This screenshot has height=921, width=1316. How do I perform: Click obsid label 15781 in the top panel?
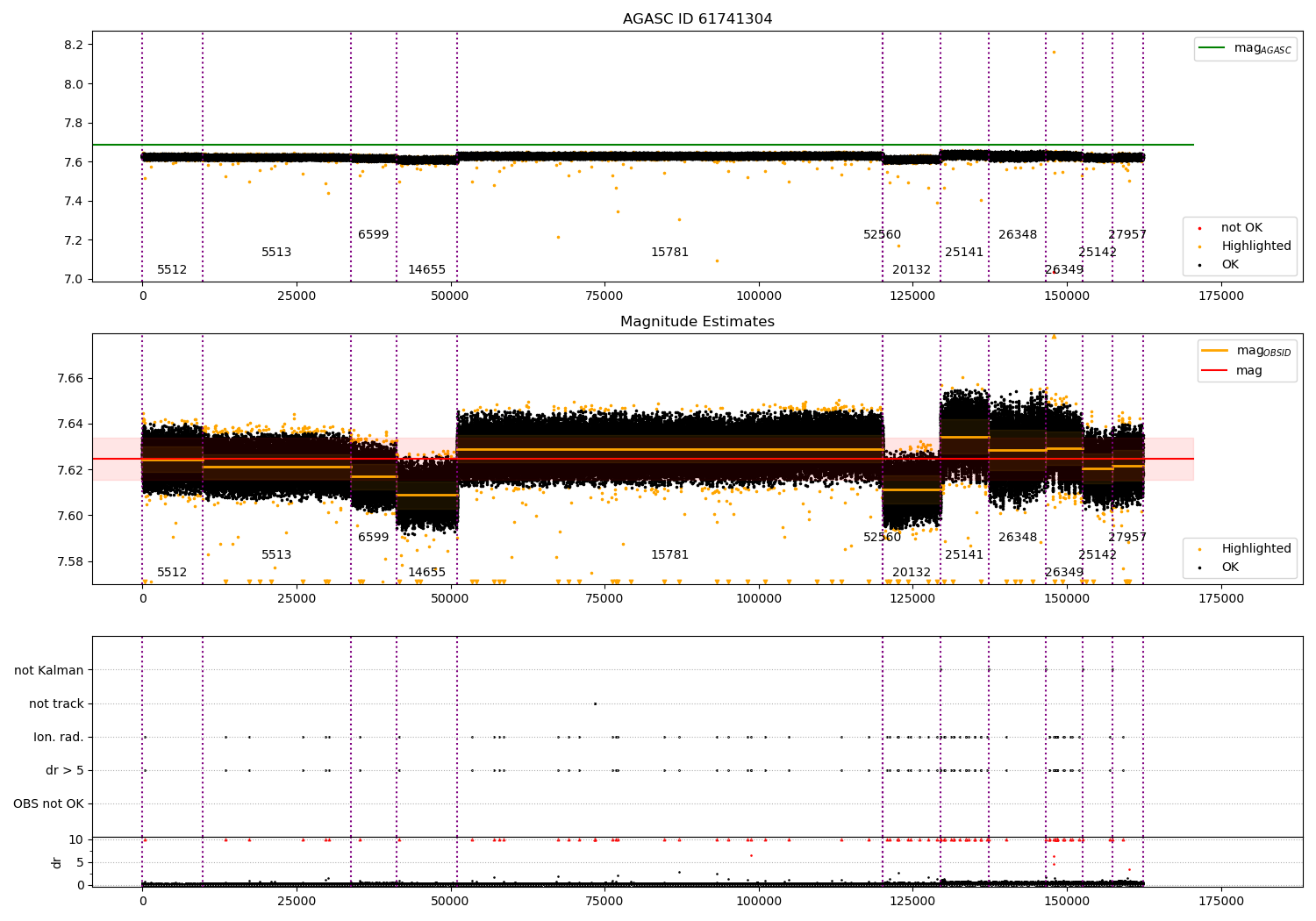click(x=669, y=253)
